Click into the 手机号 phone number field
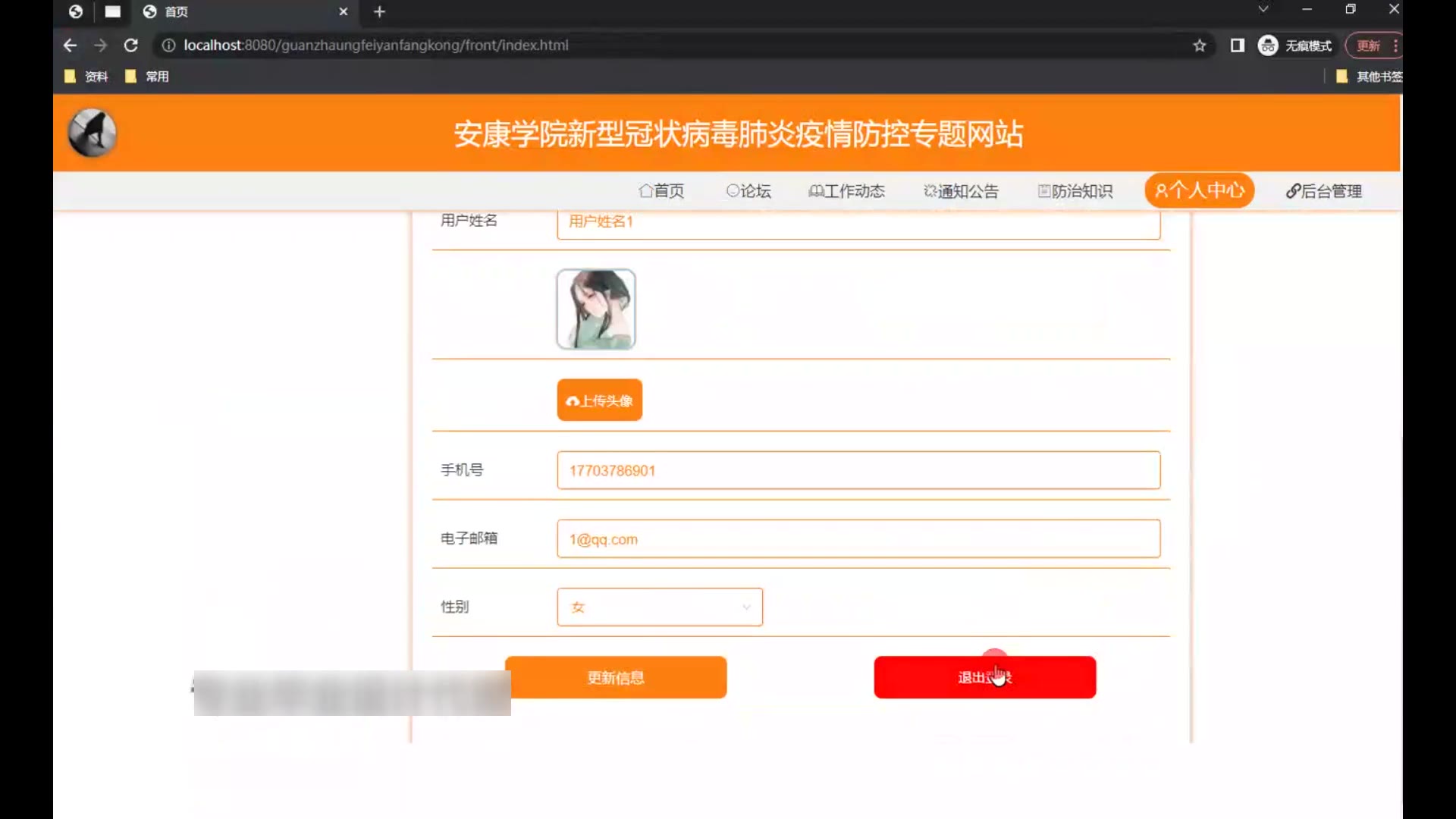1456x819 pixels. coord(858,470)
